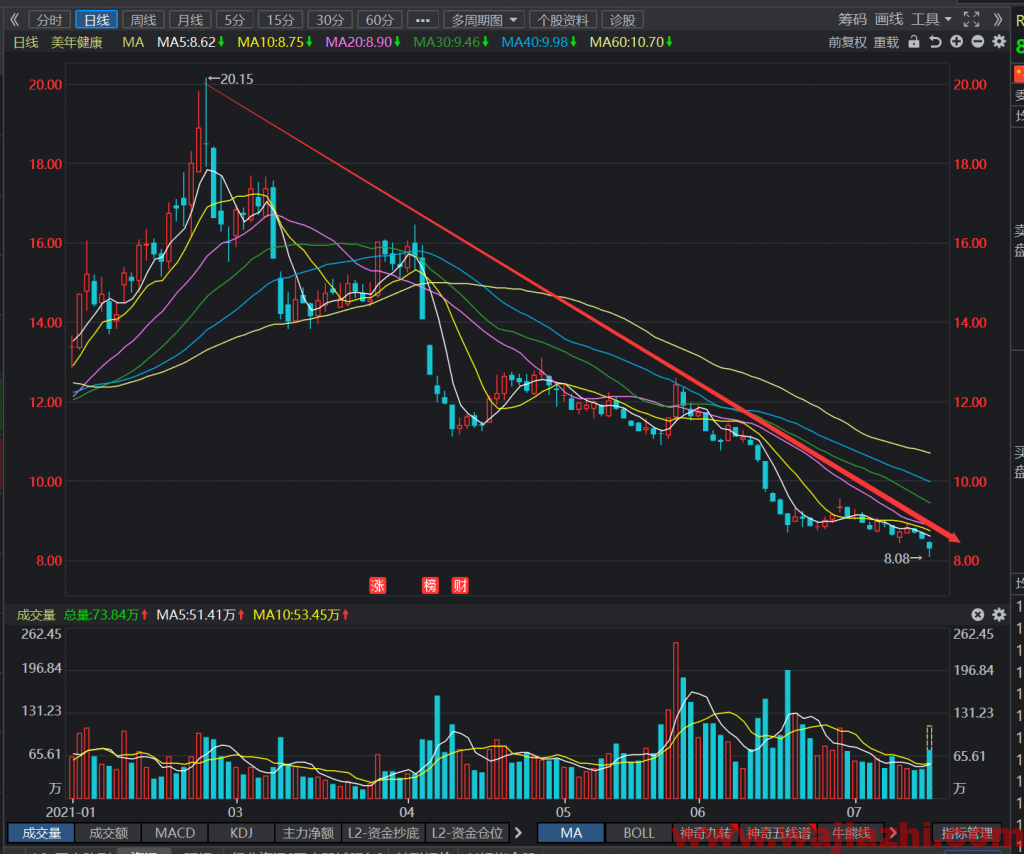This screenshot has width=1024, height=854.
Task: Close the volume sub-chart panel
Action: click(978, 614)
